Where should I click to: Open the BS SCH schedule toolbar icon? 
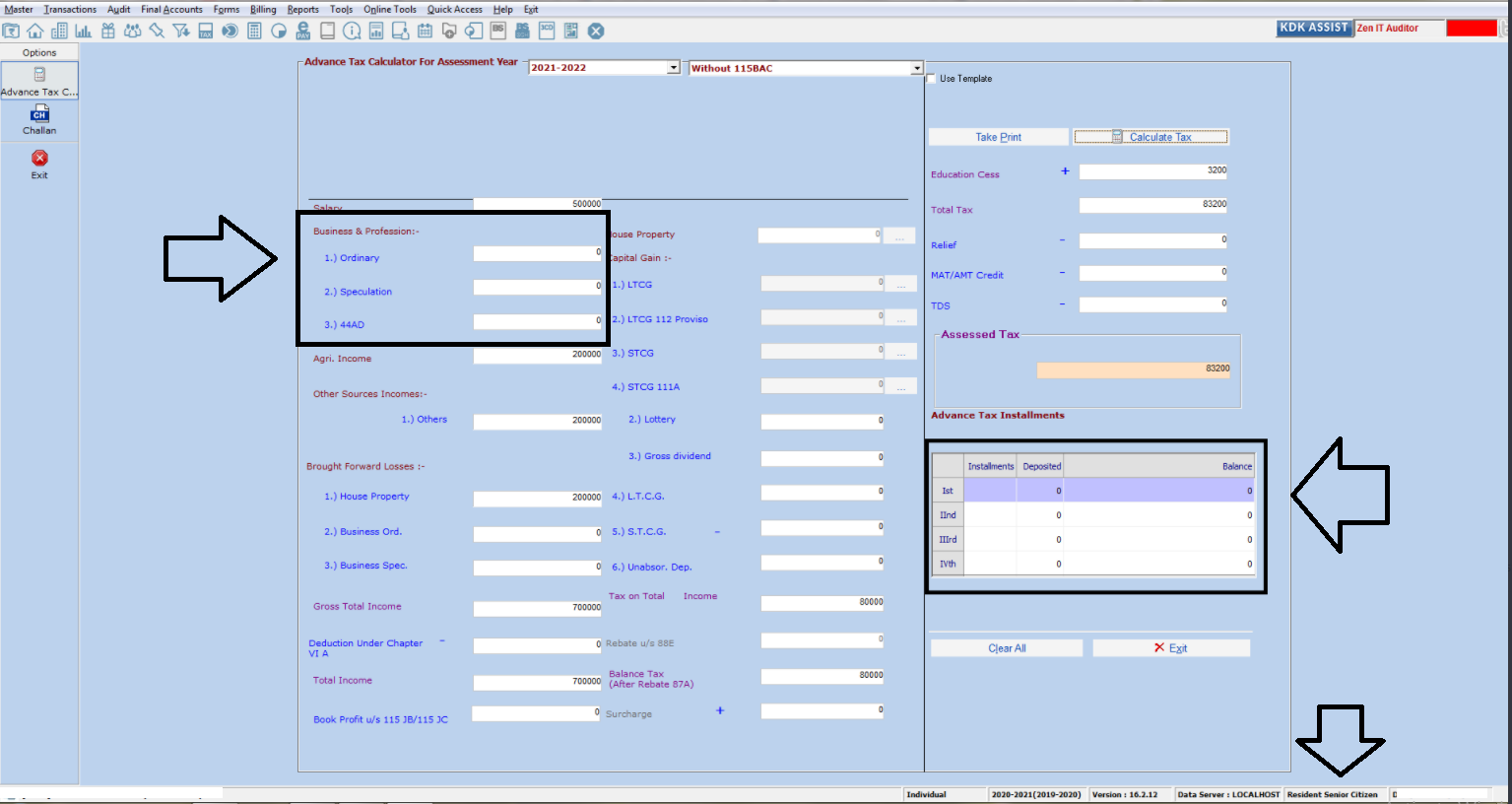(x=522, y=31)
